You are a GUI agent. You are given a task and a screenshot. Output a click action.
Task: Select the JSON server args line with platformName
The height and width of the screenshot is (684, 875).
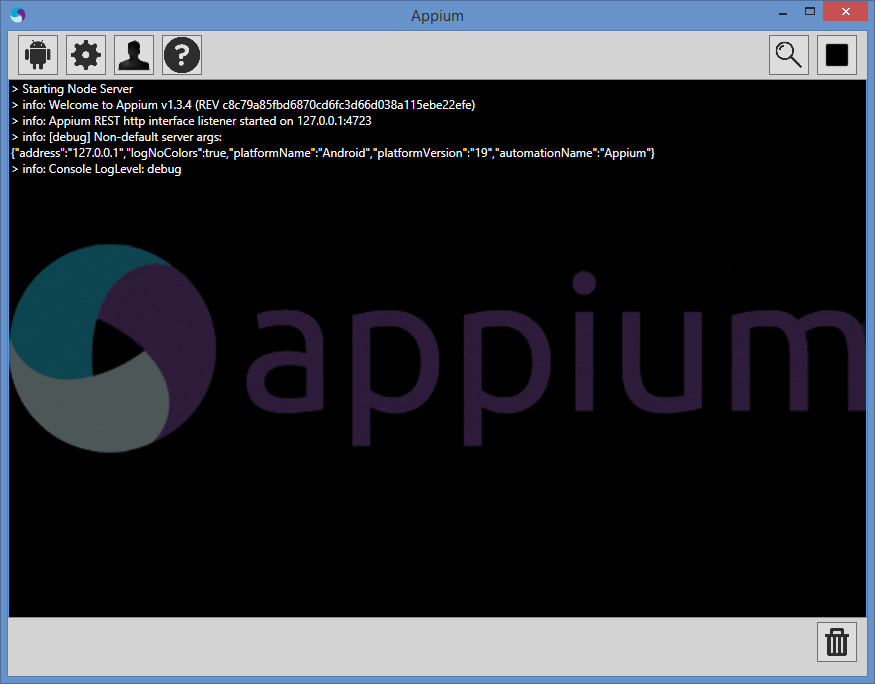333,153
